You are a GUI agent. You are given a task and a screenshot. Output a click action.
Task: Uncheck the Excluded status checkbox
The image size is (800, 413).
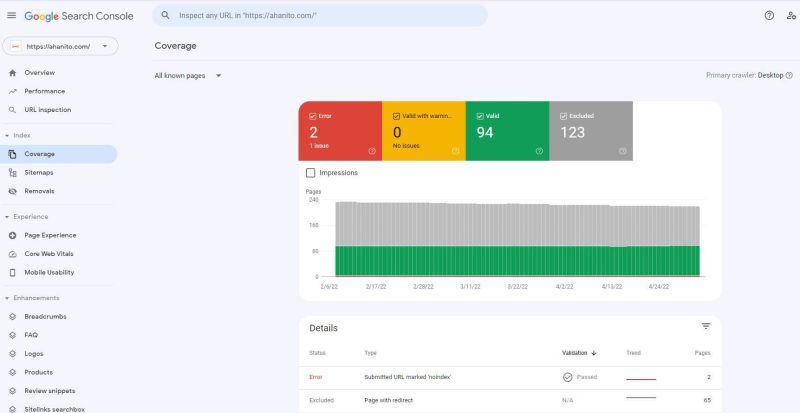click(563, 116)
